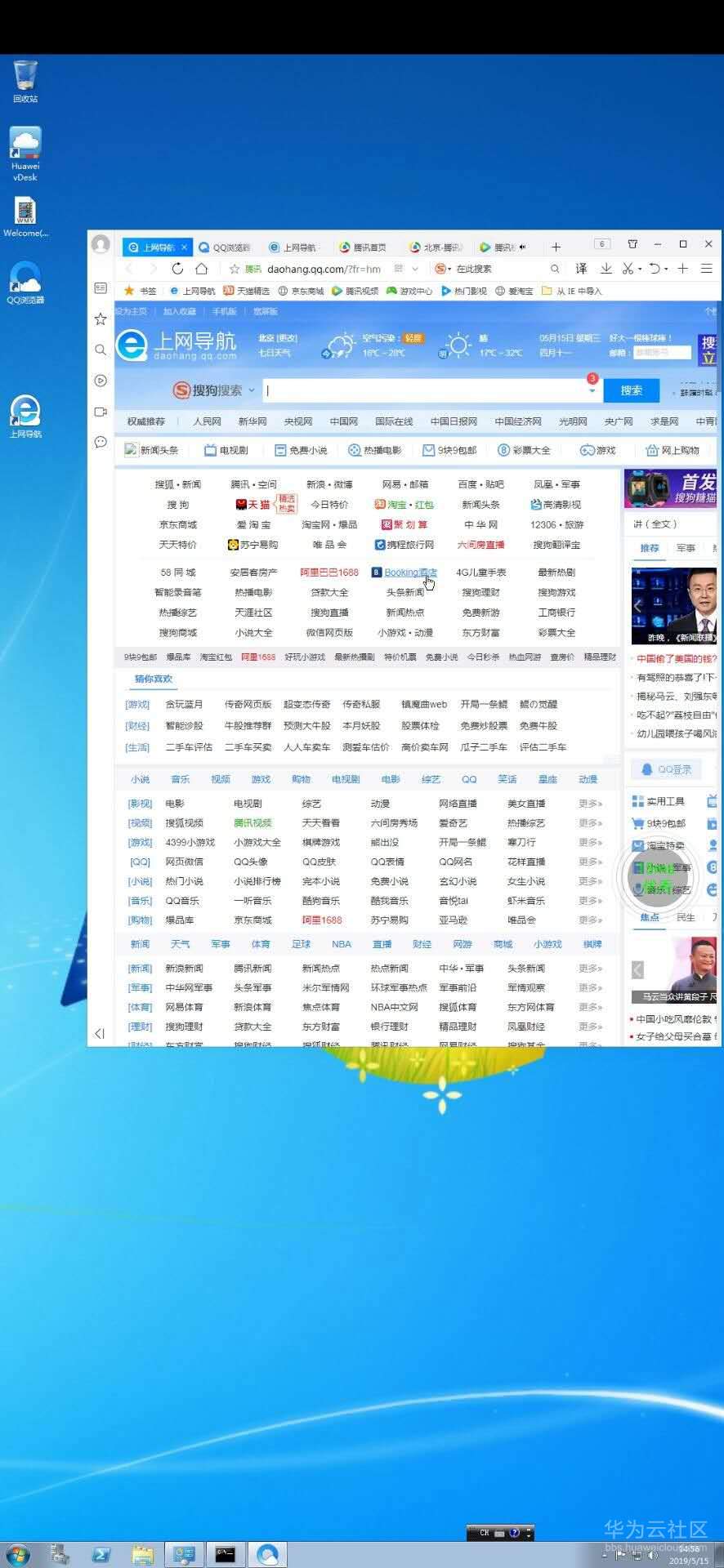The width and height of the screenshot is (724, 1568).
Task: Reload the page with refresh icon
Action: (x=177, y=269)
